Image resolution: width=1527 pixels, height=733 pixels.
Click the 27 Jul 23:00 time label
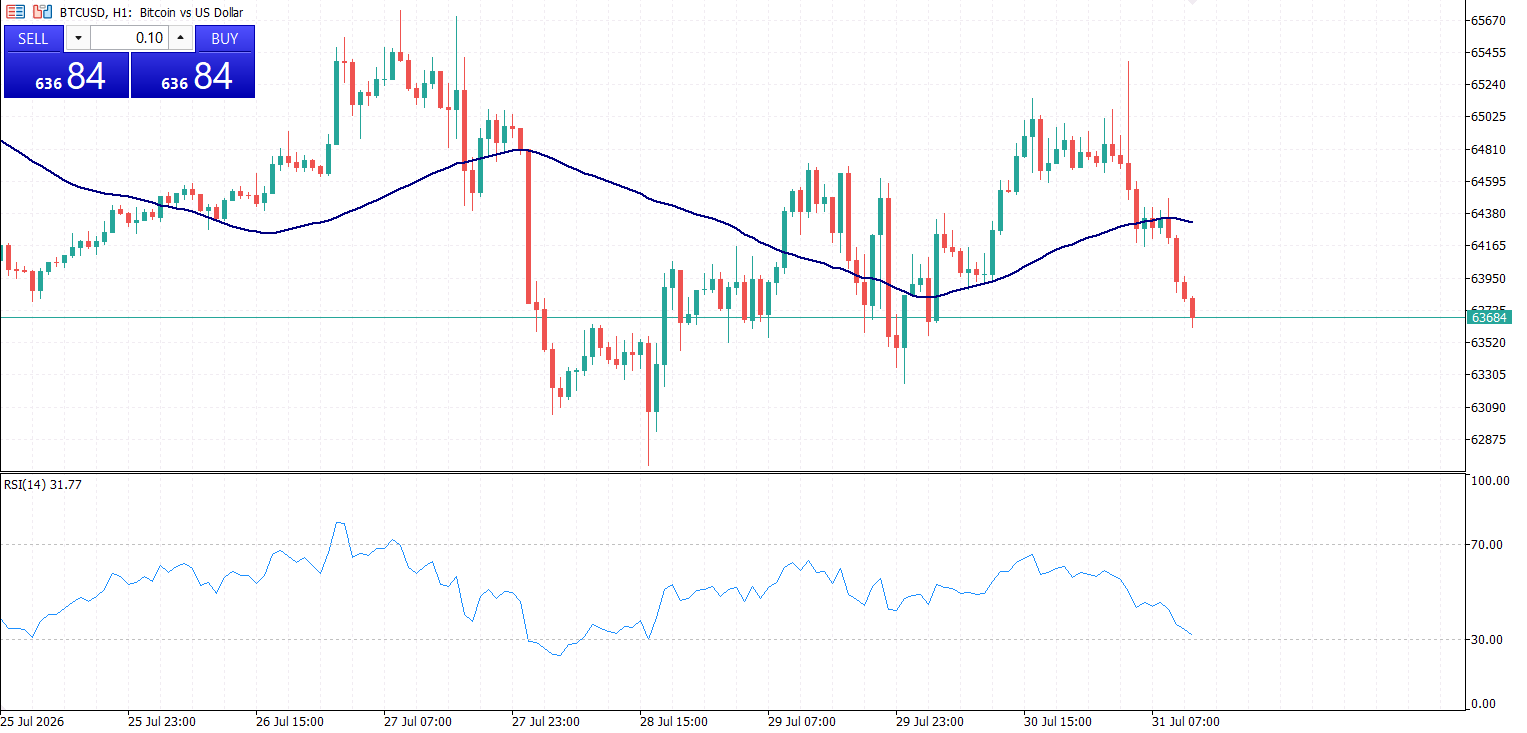[x=545, y=721]
